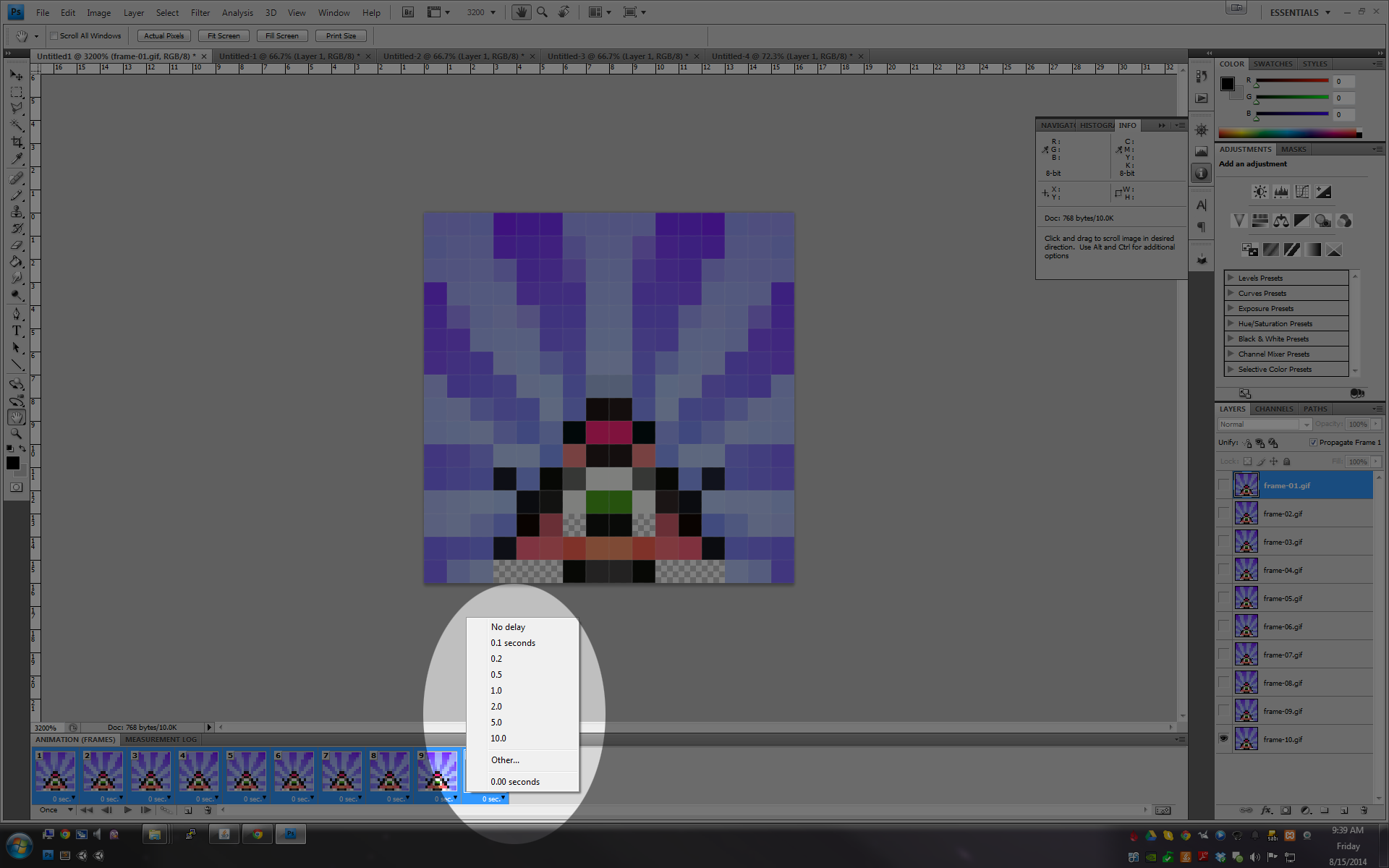Show the frame-01.gif layer
Image resolution: width=1389 pixels, height=868 pixels.
(1223, 485)
